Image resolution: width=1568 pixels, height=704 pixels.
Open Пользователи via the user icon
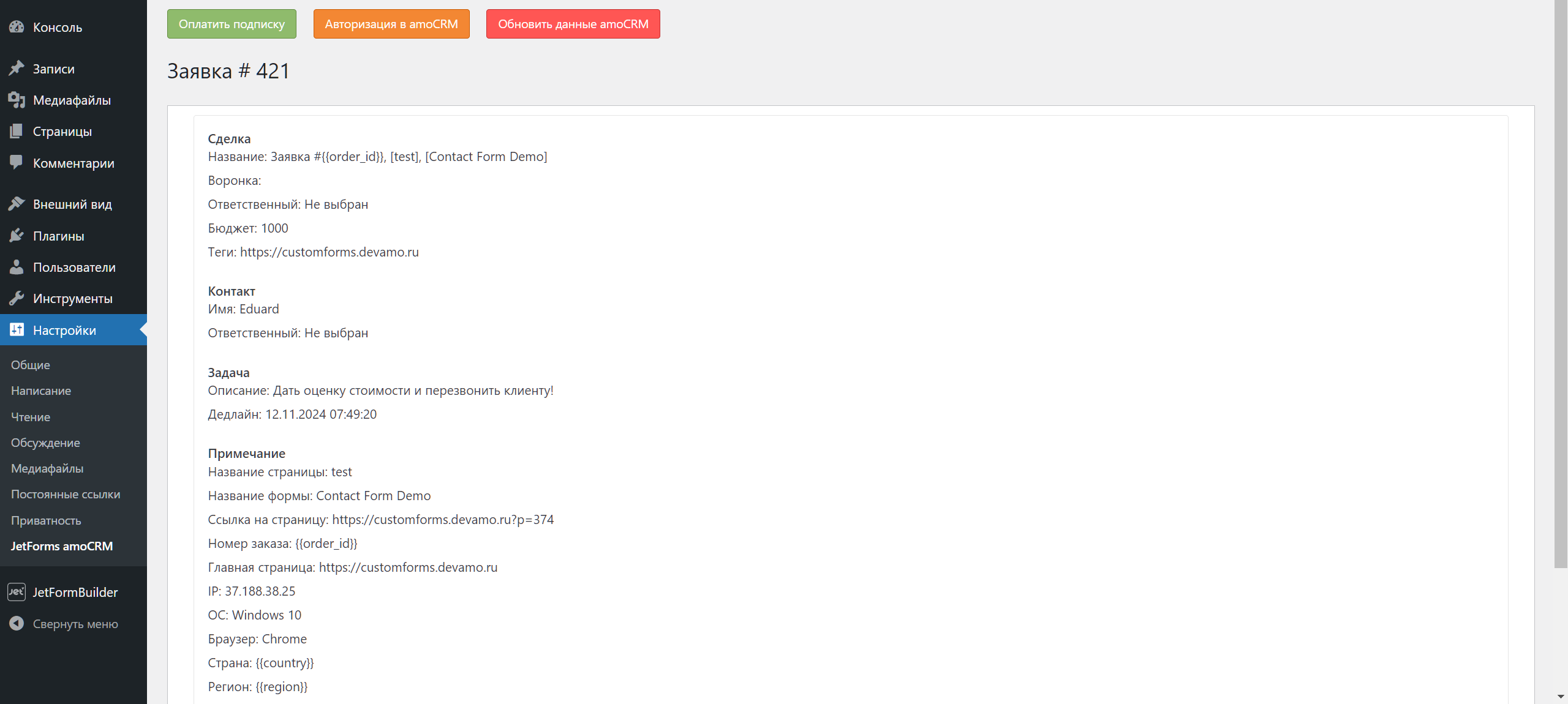point(16,267)
